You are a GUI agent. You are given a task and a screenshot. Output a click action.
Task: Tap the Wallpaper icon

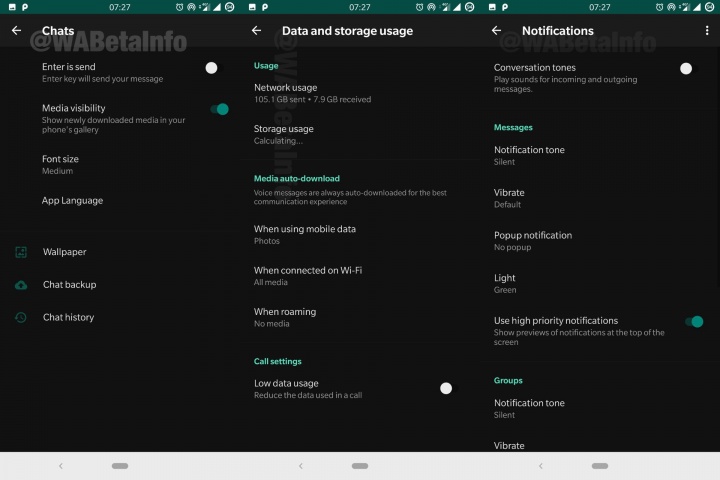[21, 252]
